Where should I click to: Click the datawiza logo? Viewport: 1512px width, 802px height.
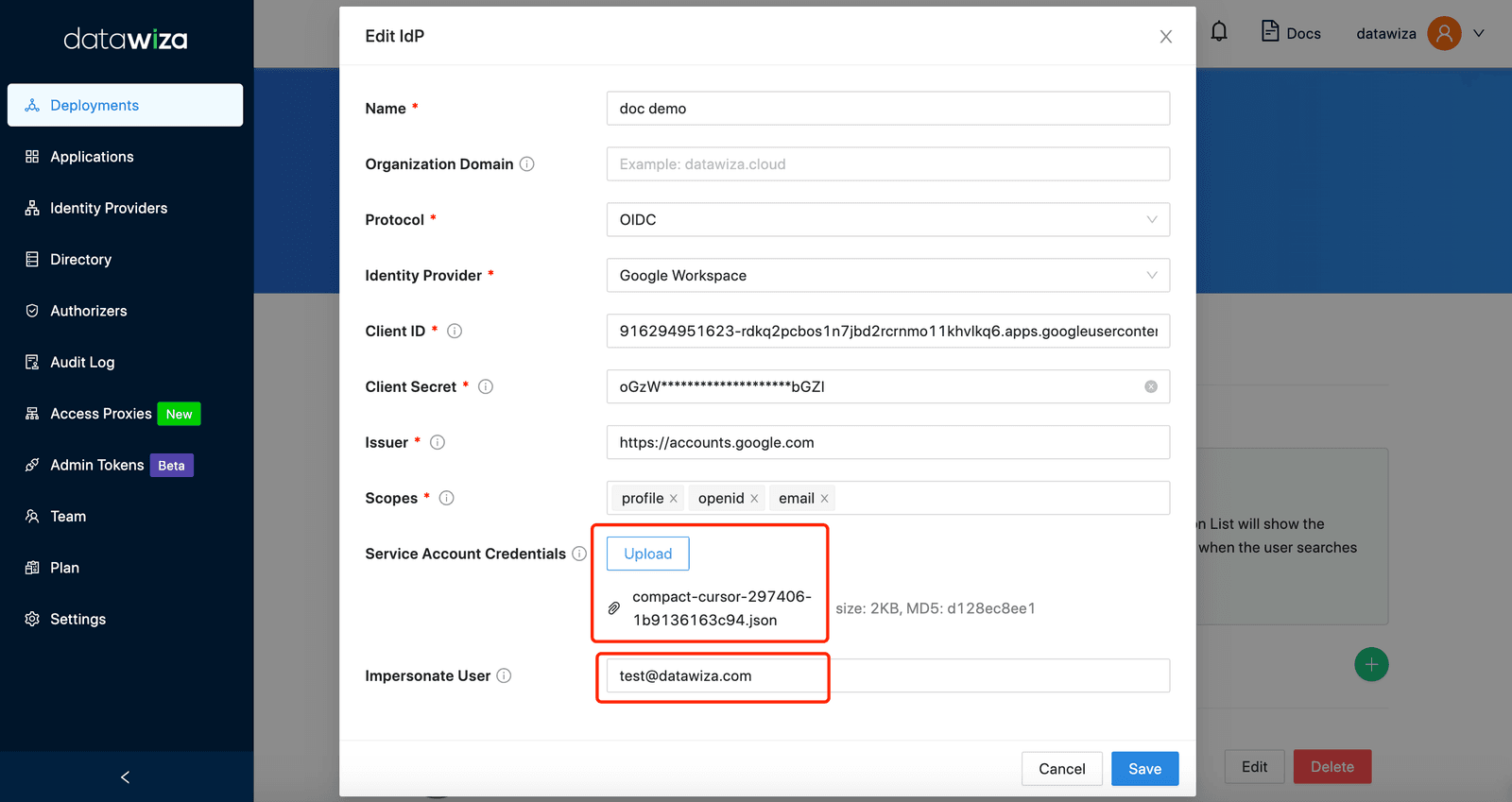pos(126,39)
